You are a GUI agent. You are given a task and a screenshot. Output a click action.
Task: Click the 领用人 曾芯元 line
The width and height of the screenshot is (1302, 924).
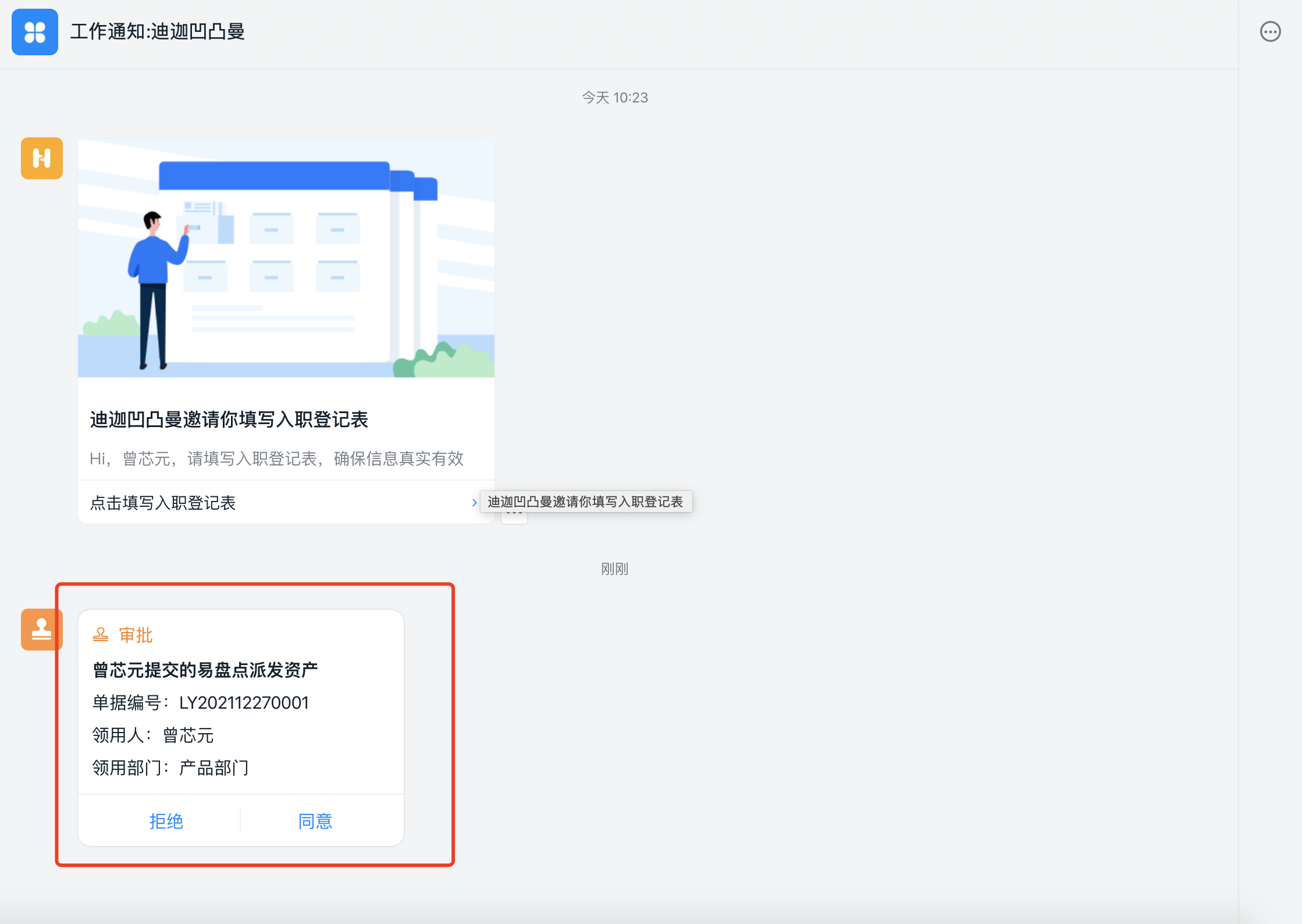point(153,735)
